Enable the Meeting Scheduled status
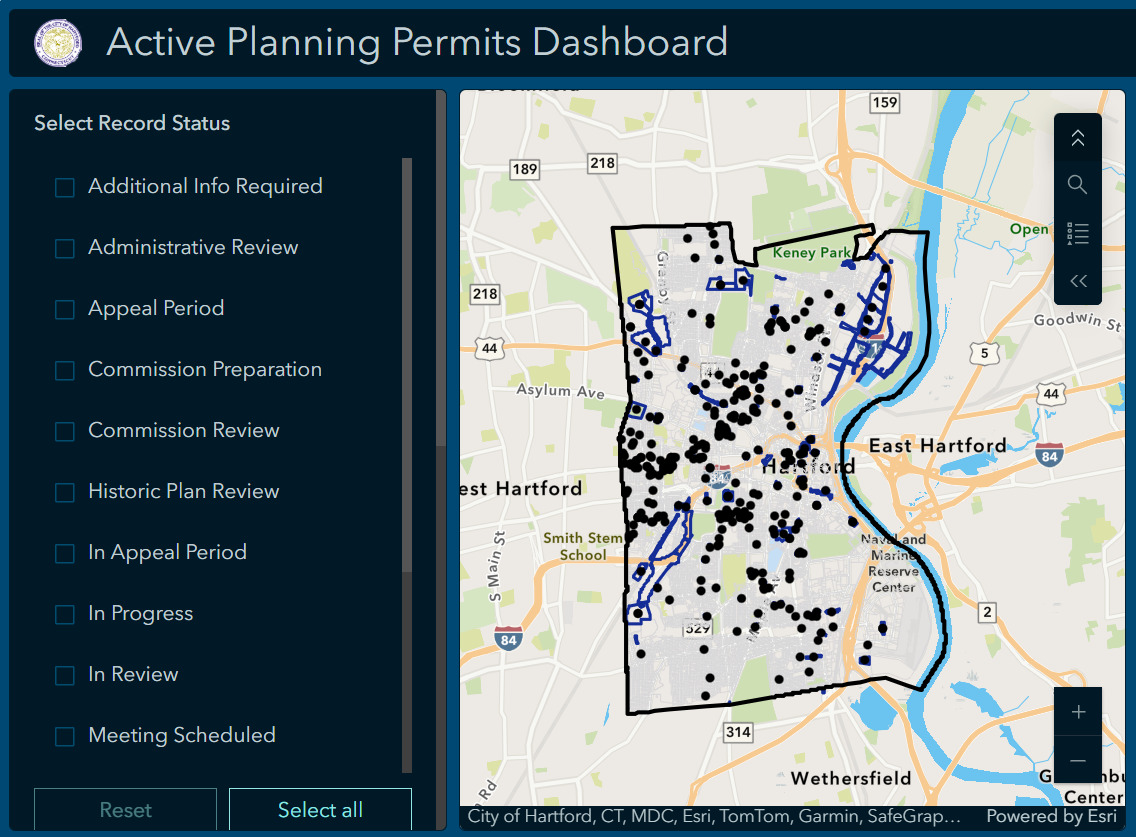The height and width of the screenshot is (837, 1136). [64, 735]
